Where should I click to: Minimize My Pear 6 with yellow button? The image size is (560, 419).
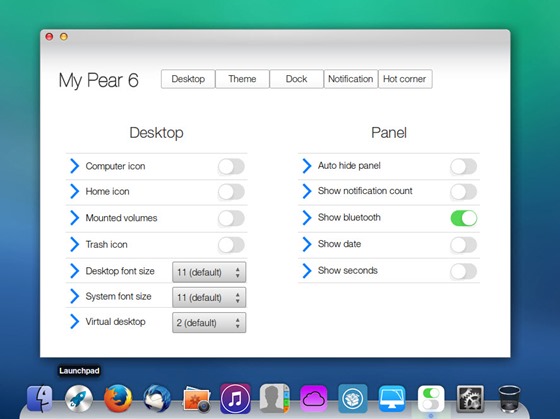pyautogui.click(x=64, y=36)
